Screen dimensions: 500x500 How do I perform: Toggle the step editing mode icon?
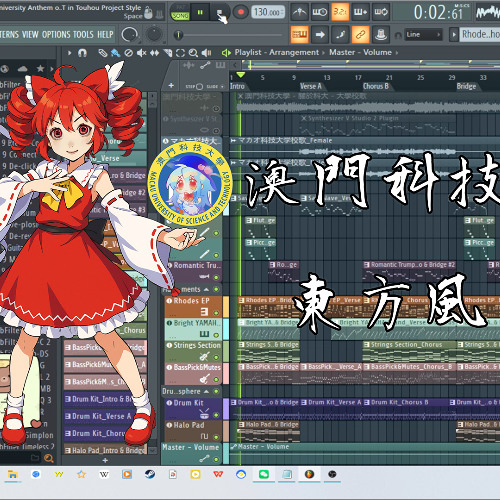pyautogui.click(x=340, y=34)
